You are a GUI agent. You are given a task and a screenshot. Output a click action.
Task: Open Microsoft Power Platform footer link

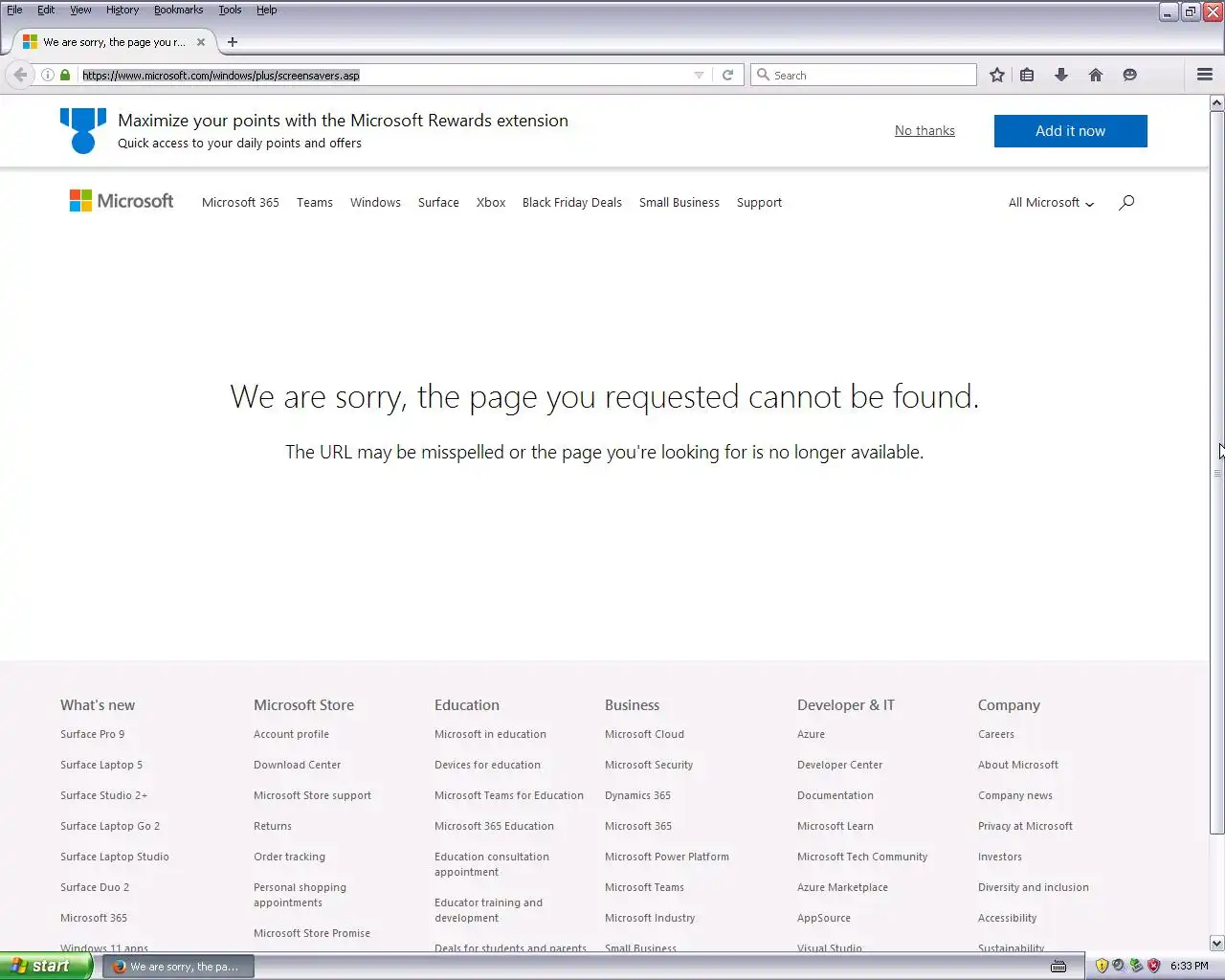coord(666,857)
